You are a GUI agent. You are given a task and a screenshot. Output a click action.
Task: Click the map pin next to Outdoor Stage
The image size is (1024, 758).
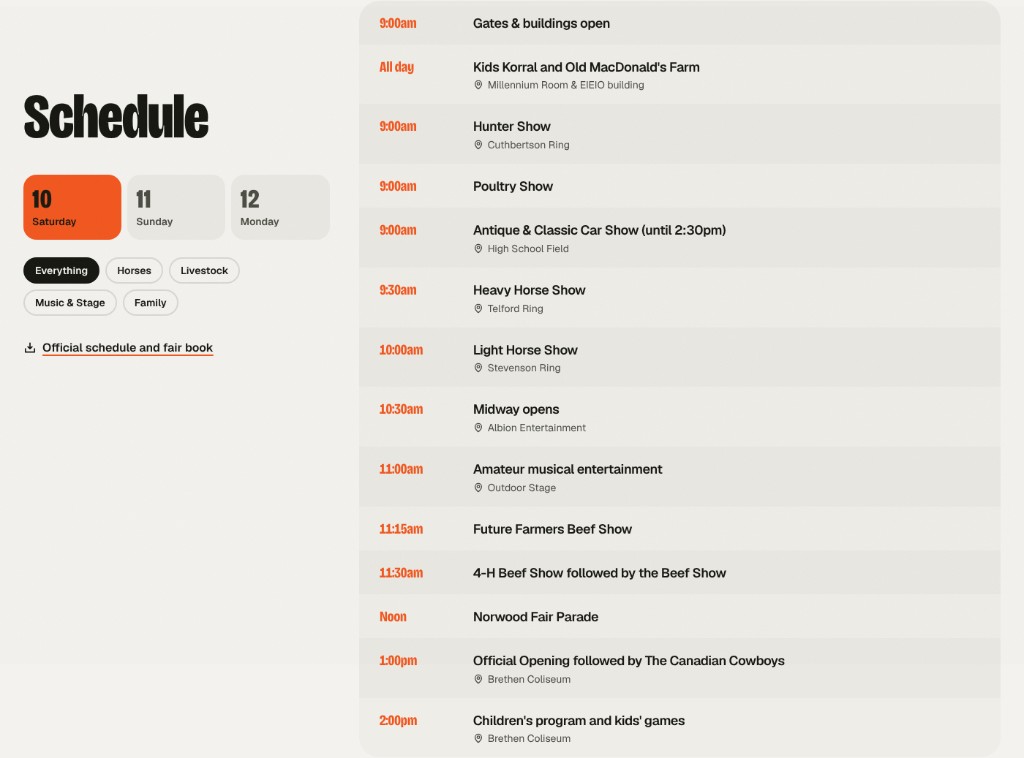pyautogui.click(x=478, y=488)
